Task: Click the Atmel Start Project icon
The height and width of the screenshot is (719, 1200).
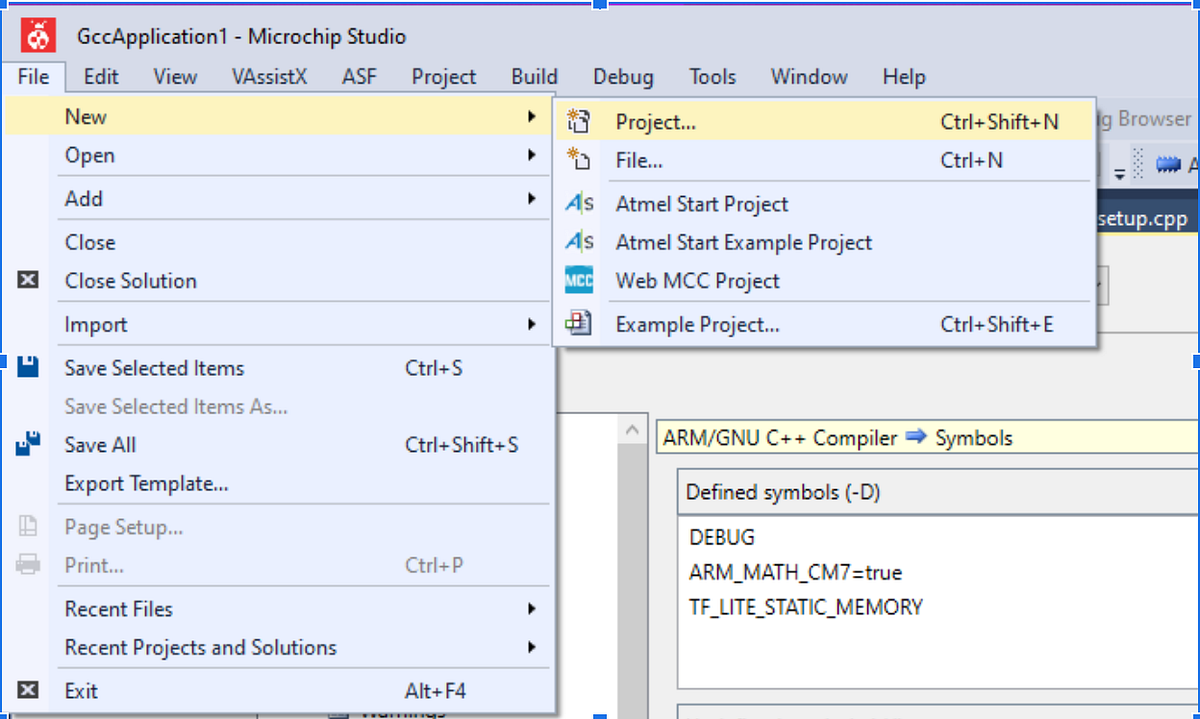Action: click(x=579, y=204)
